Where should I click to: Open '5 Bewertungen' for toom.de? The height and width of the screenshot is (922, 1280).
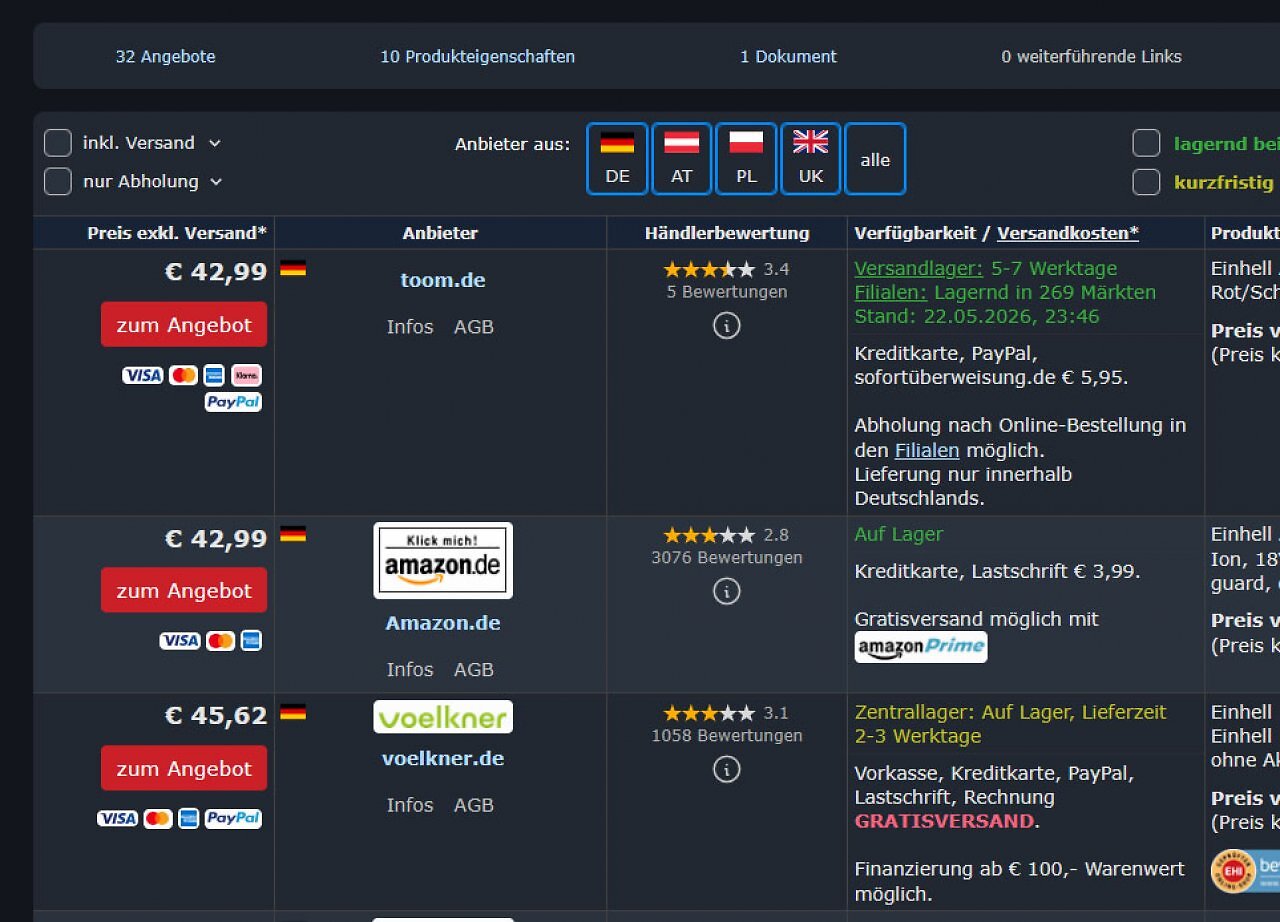727,292
